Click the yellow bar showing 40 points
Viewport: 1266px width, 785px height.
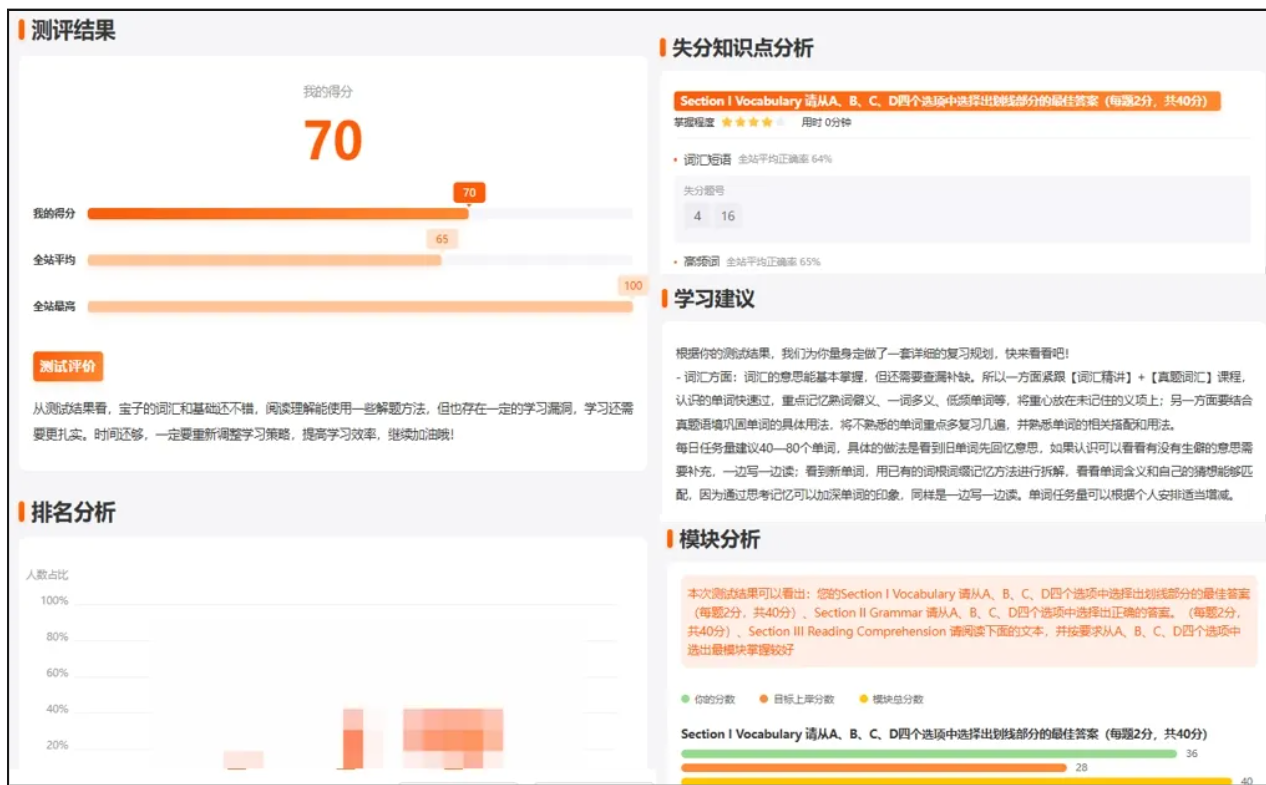pos(956,781)
